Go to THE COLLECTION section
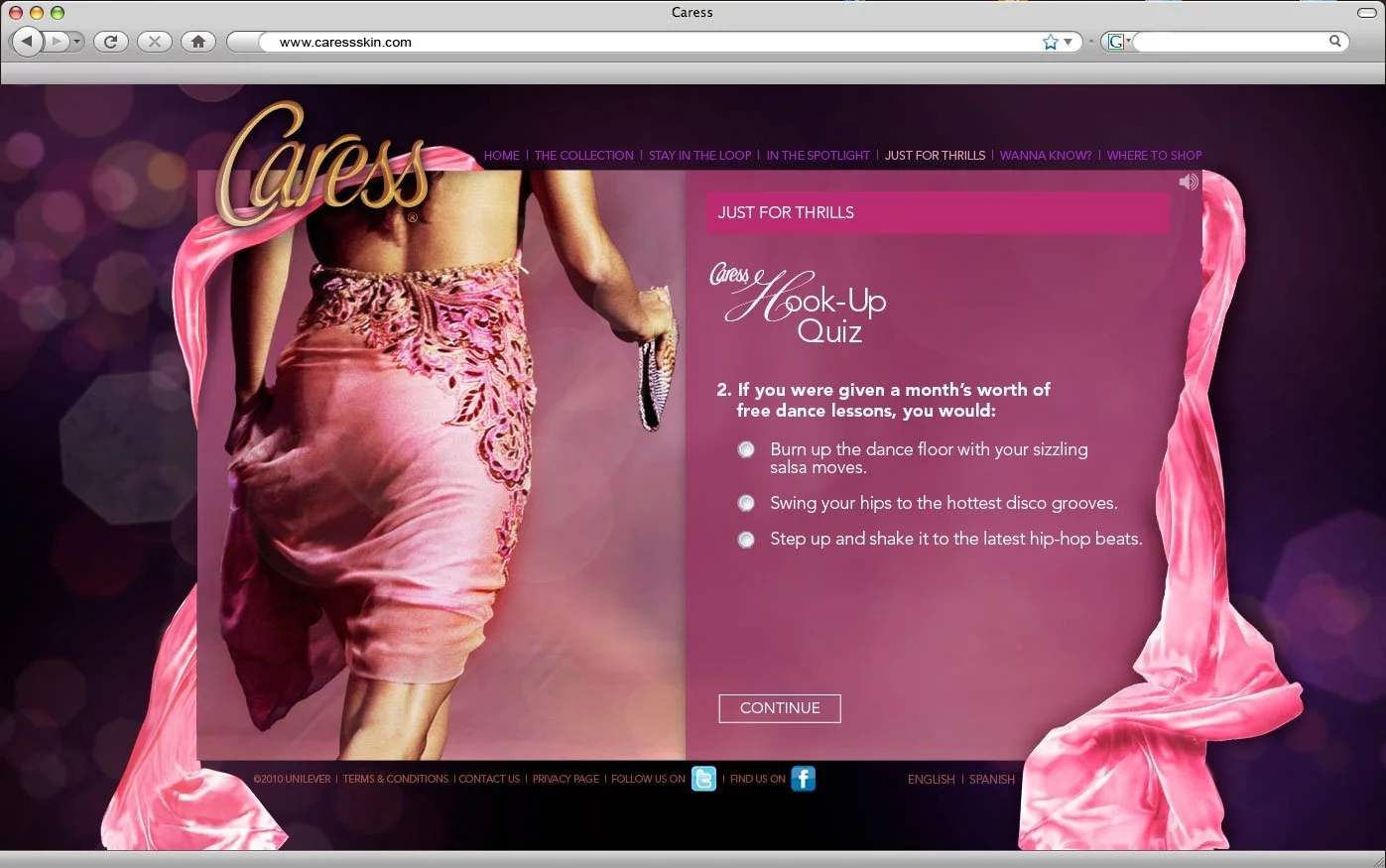This screenshot has height=868, width=1386. [583, 156]
